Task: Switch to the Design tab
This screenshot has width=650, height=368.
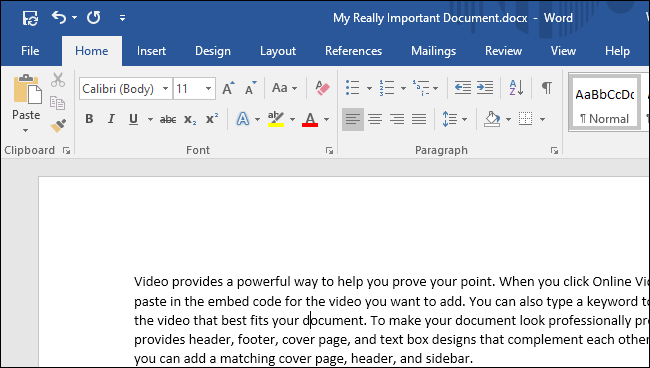Action: click(x=213, y=51)
